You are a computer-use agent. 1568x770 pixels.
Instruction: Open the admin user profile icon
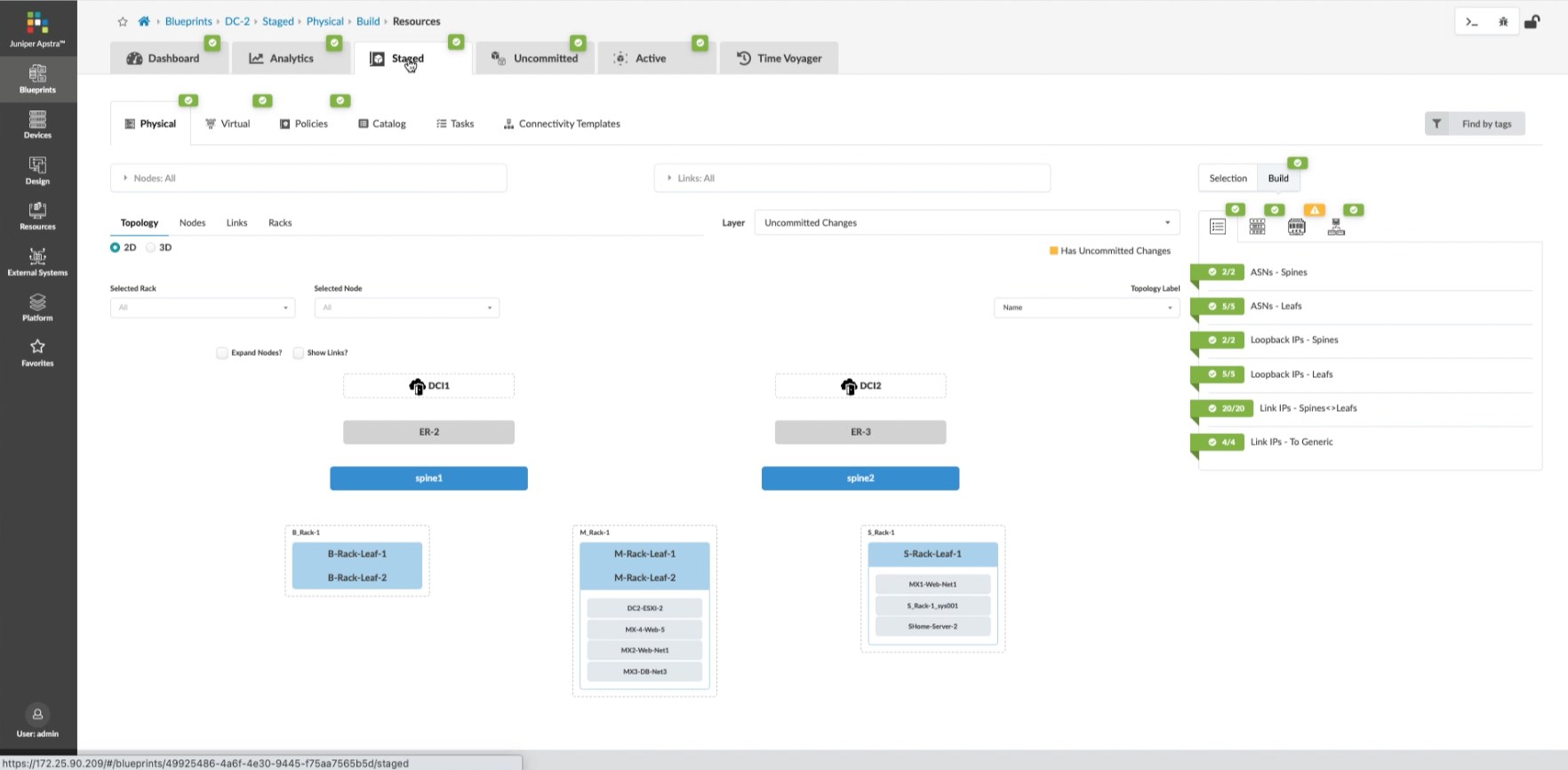pos(37,714)
